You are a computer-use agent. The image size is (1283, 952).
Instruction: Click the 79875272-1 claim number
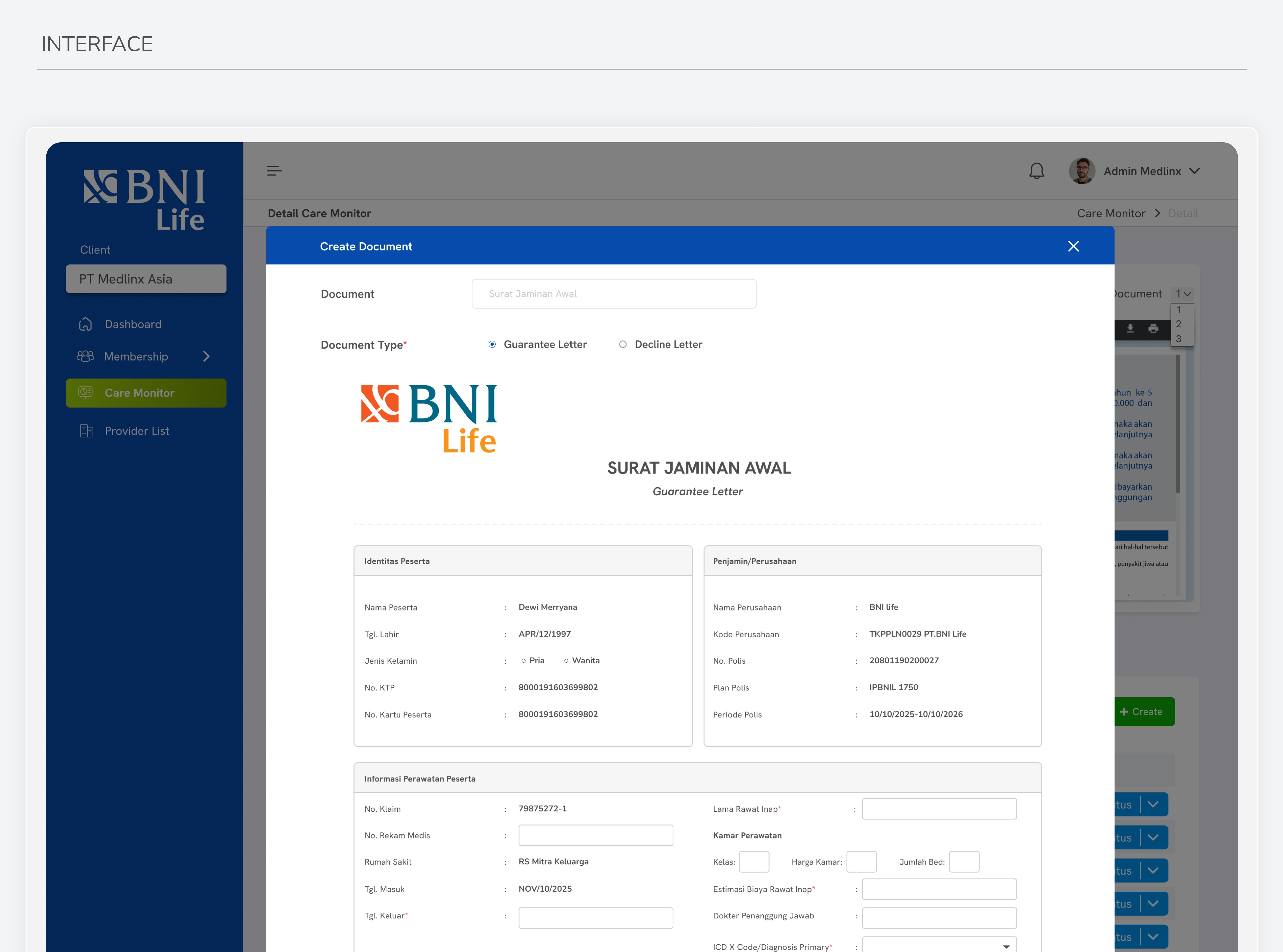pyautogui.click(x=542, y=808)
